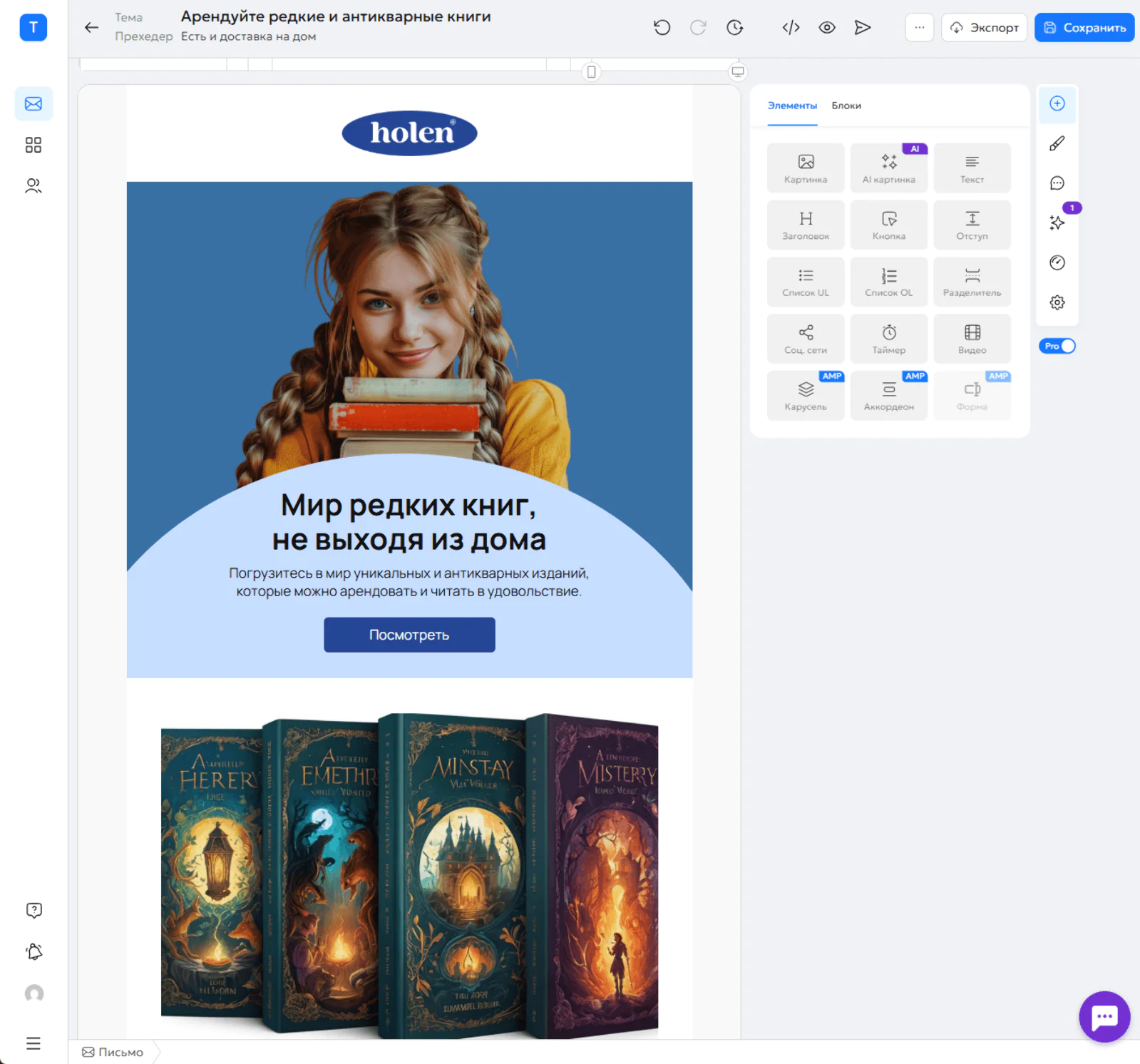Edit the subject Арендуйте редкие и антикварные книги

pos(336,16)
